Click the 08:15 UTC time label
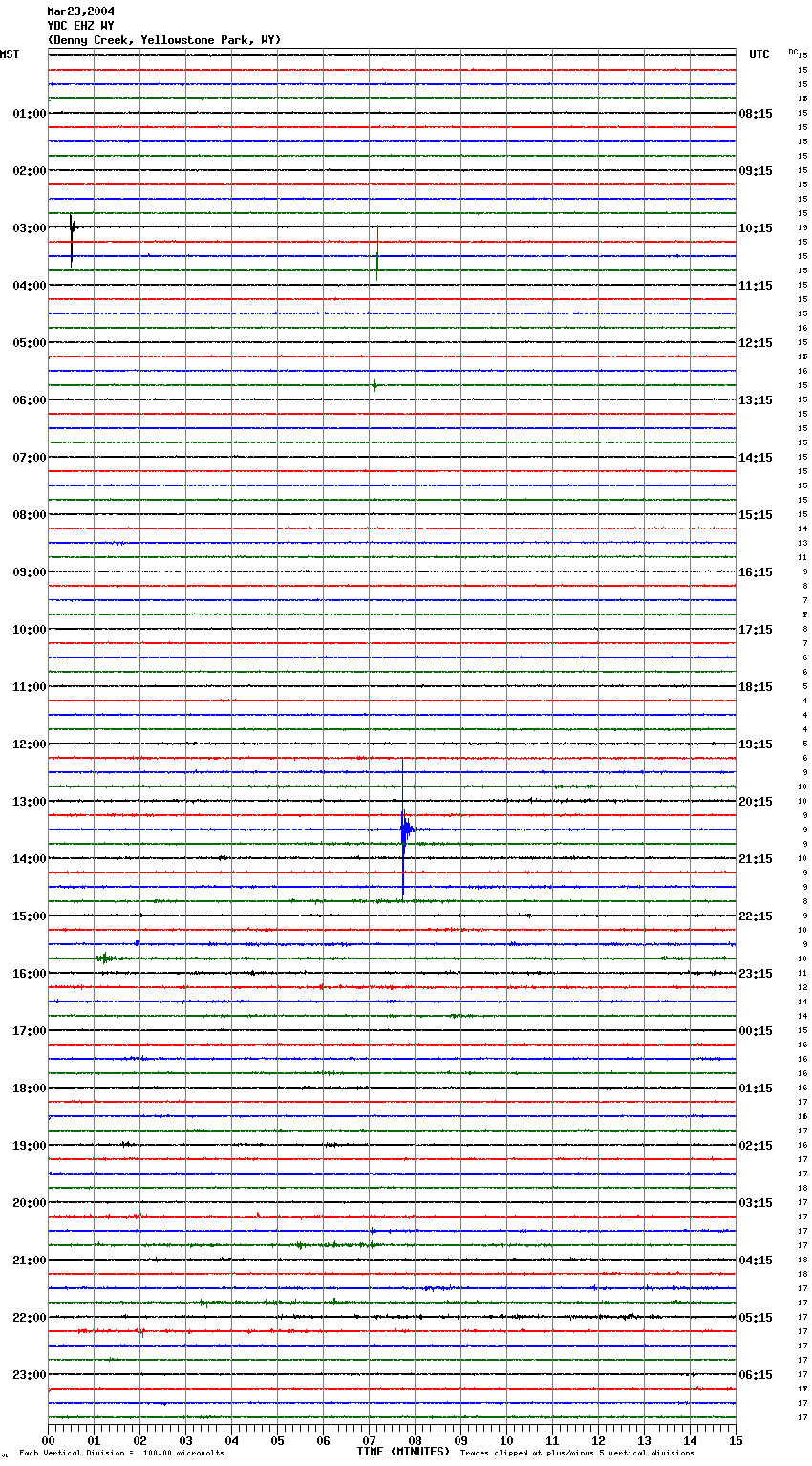Image resolution: width=812 pixels, height=1466 pixels. click(756, 114)
